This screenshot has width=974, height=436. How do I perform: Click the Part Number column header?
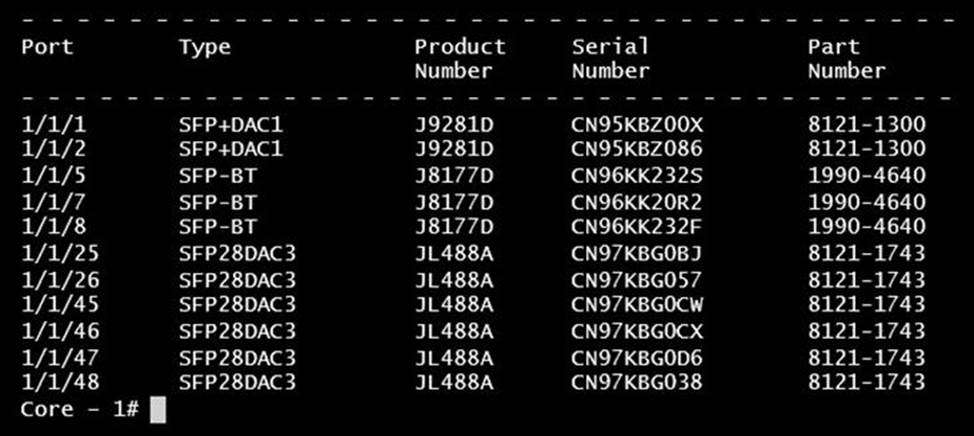click(847, 59)
